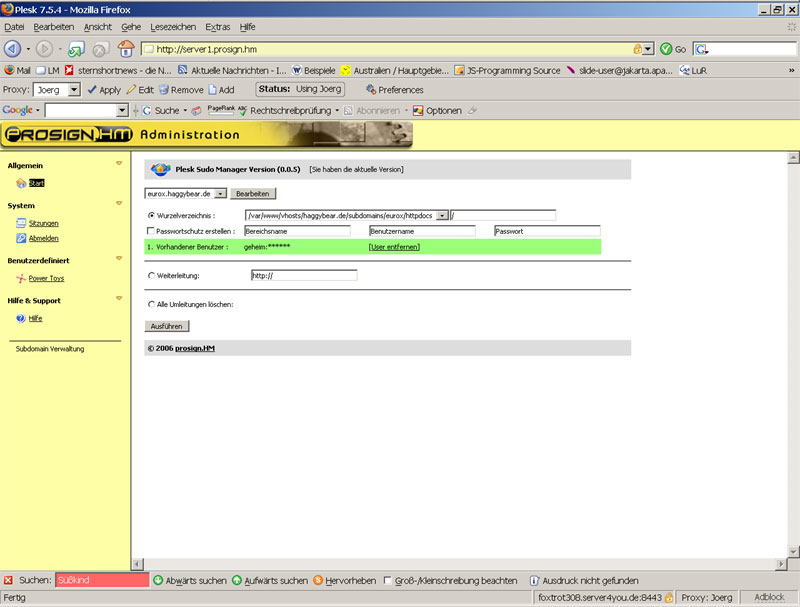Image resolution: width=800 pixels, height=607 pixels.
Task: Show more bookmarks via toolbar chevron
Action: coord(791,70)
